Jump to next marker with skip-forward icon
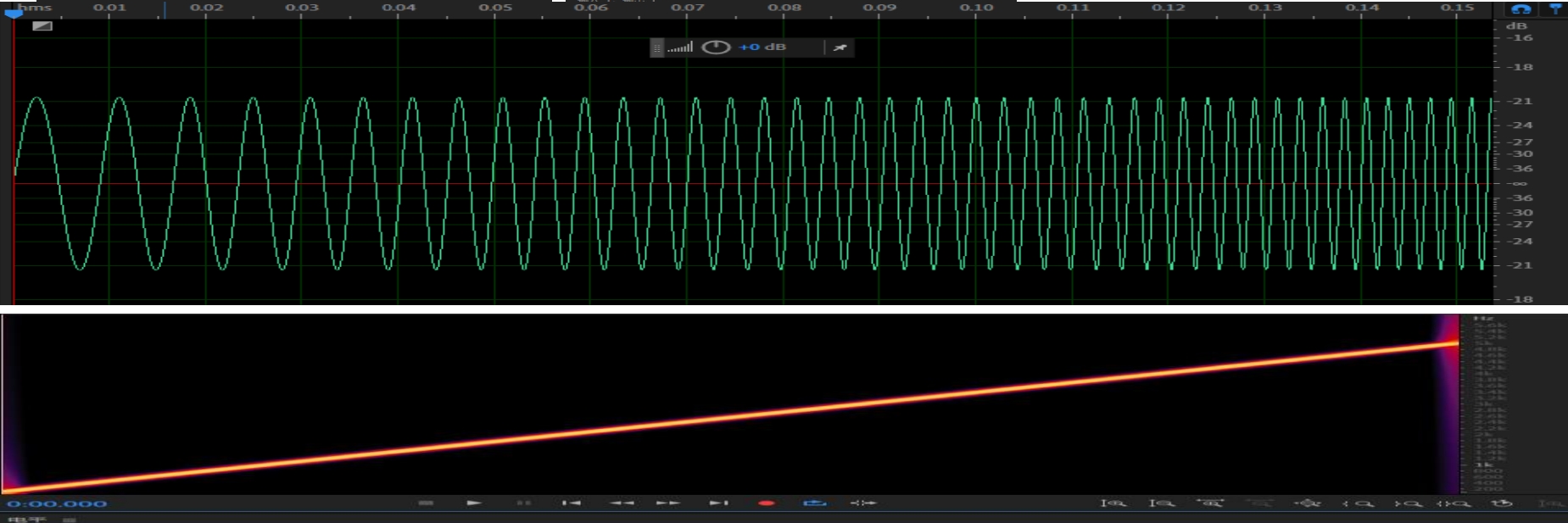 tap(719, 503)
